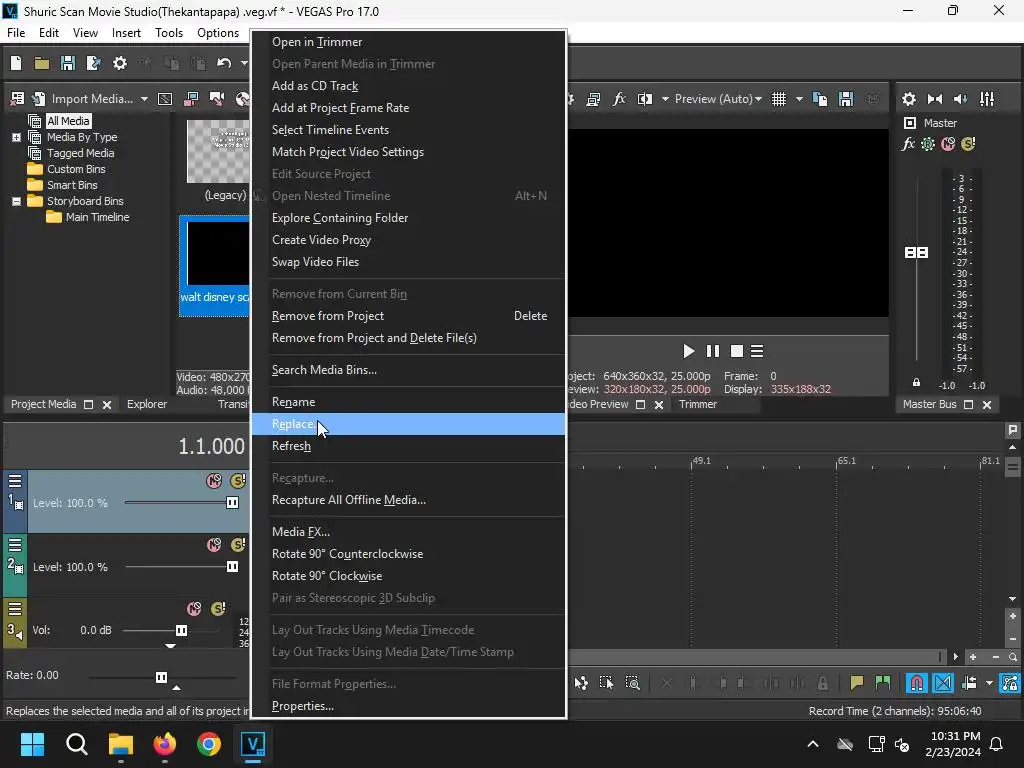Select the selection edit tool

607,683
